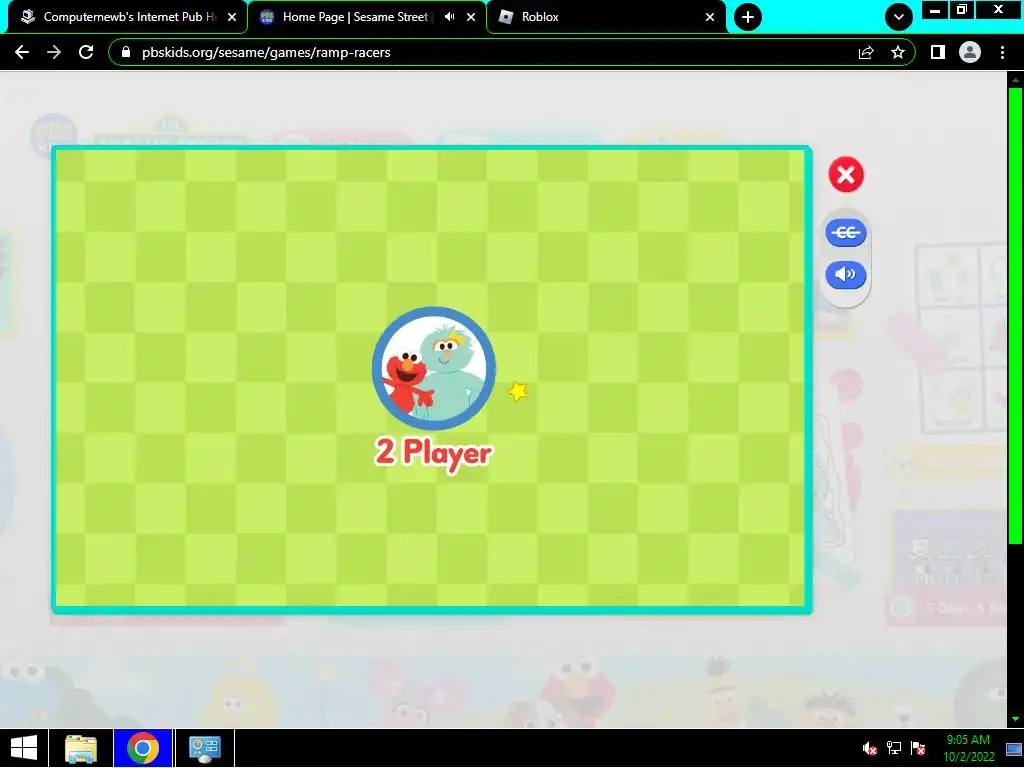
Task: Close the Sesame Street tab
Action: (x=471, y=17)
